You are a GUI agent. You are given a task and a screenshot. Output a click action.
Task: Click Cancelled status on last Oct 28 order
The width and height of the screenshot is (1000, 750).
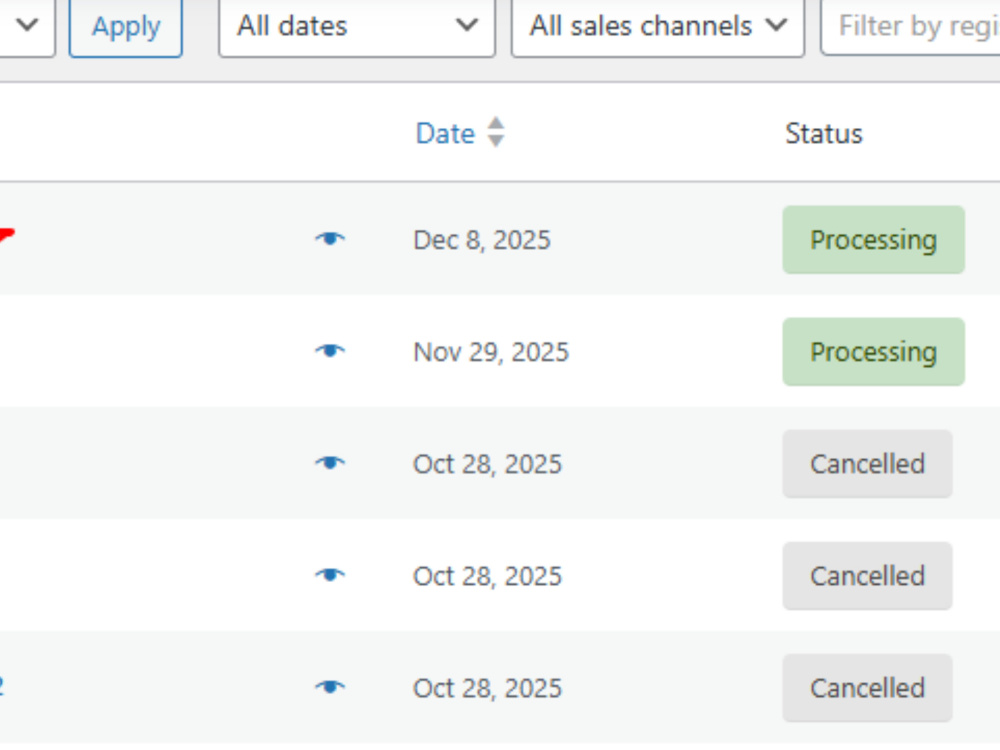867,688
